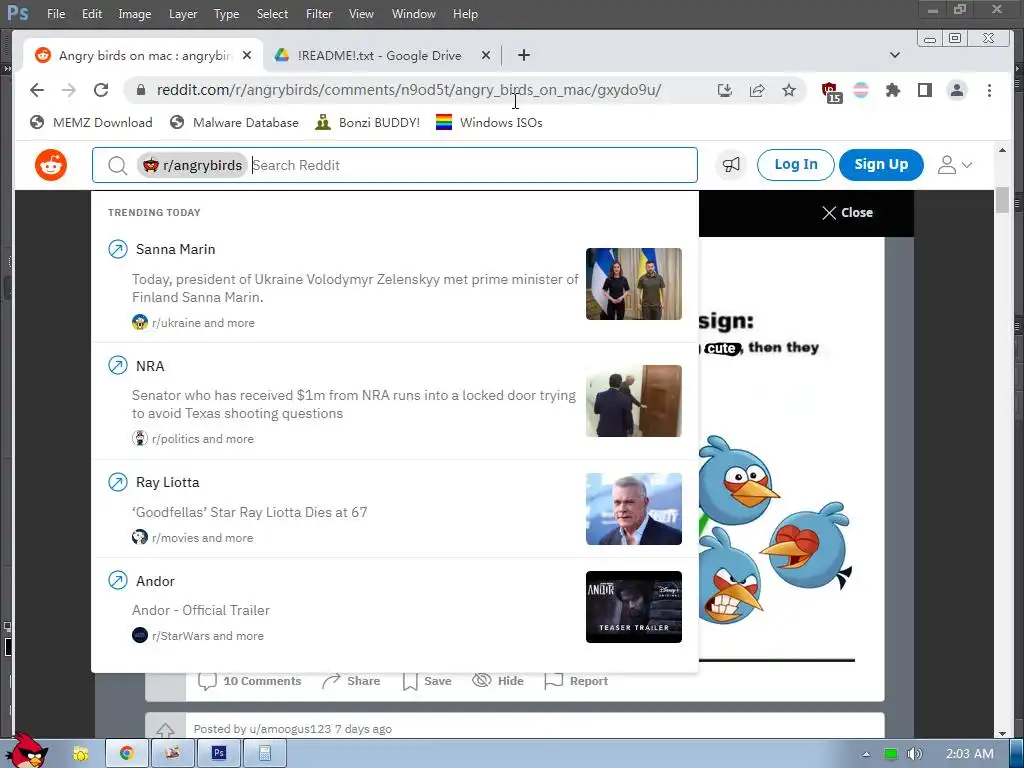Expand the Reddit user menu dropdown
1024x768 pixels.
click(955, 165)
